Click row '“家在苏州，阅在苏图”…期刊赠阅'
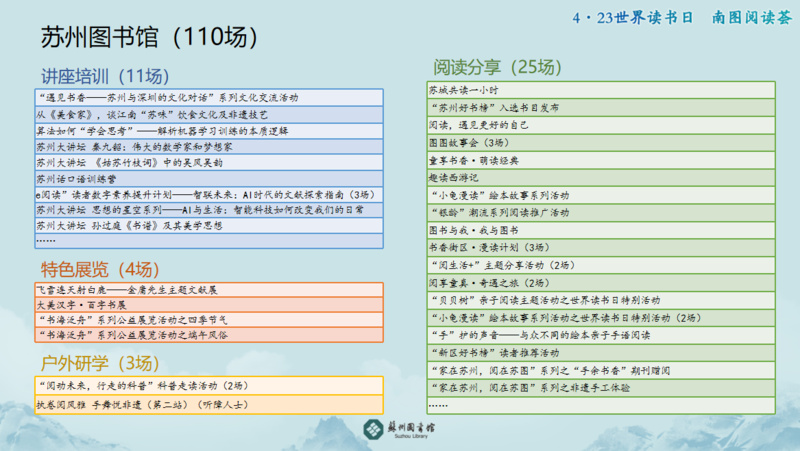800x451 pixels. (601, 370)
